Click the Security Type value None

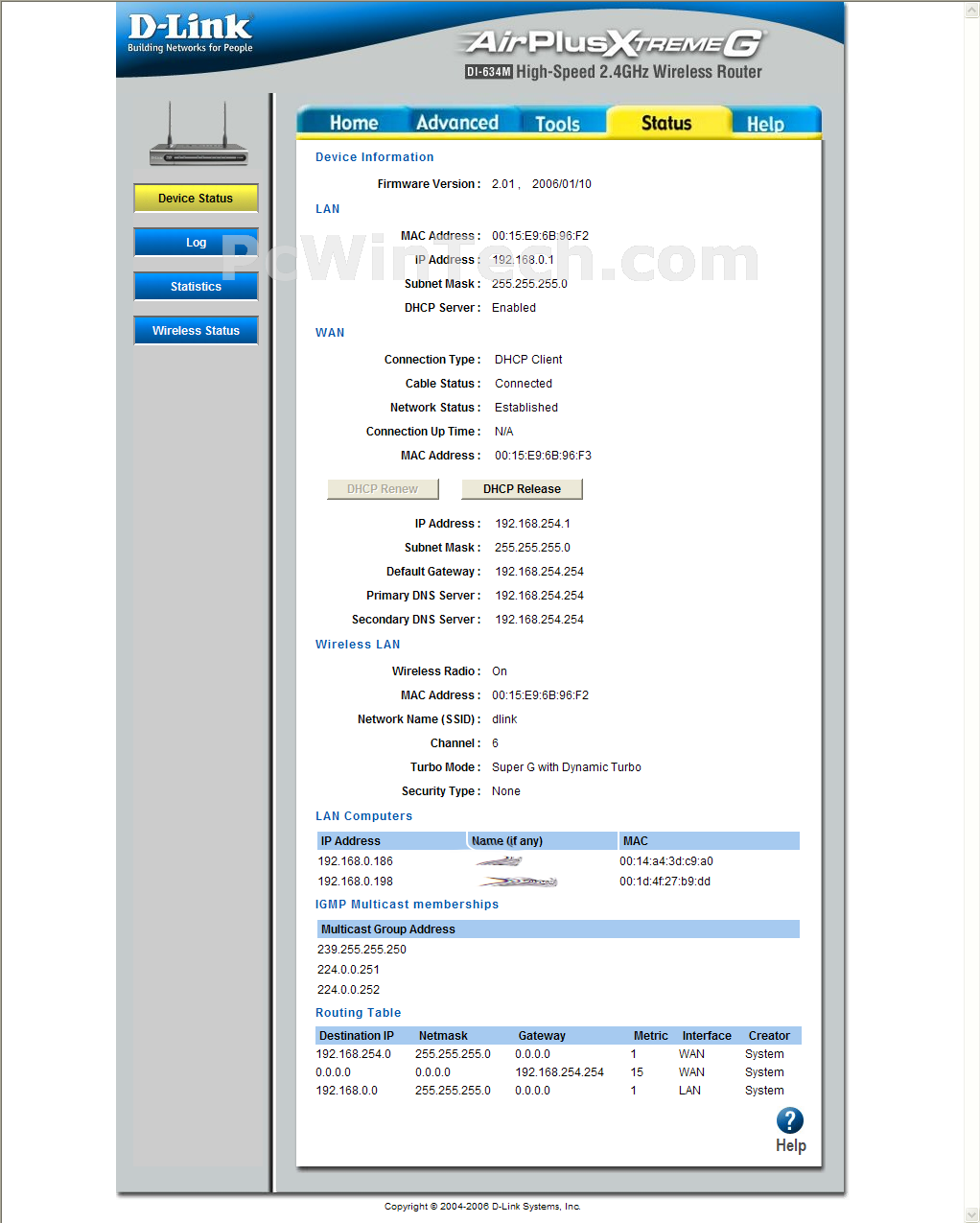506,791
